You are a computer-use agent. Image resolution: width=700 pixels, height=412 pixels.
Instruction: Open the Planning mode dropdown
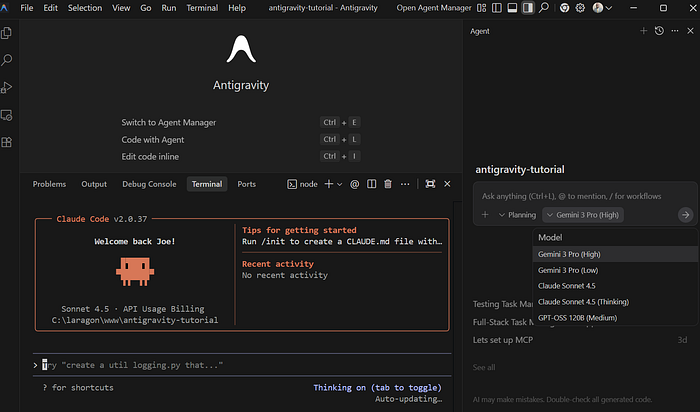tap(517, 215)
